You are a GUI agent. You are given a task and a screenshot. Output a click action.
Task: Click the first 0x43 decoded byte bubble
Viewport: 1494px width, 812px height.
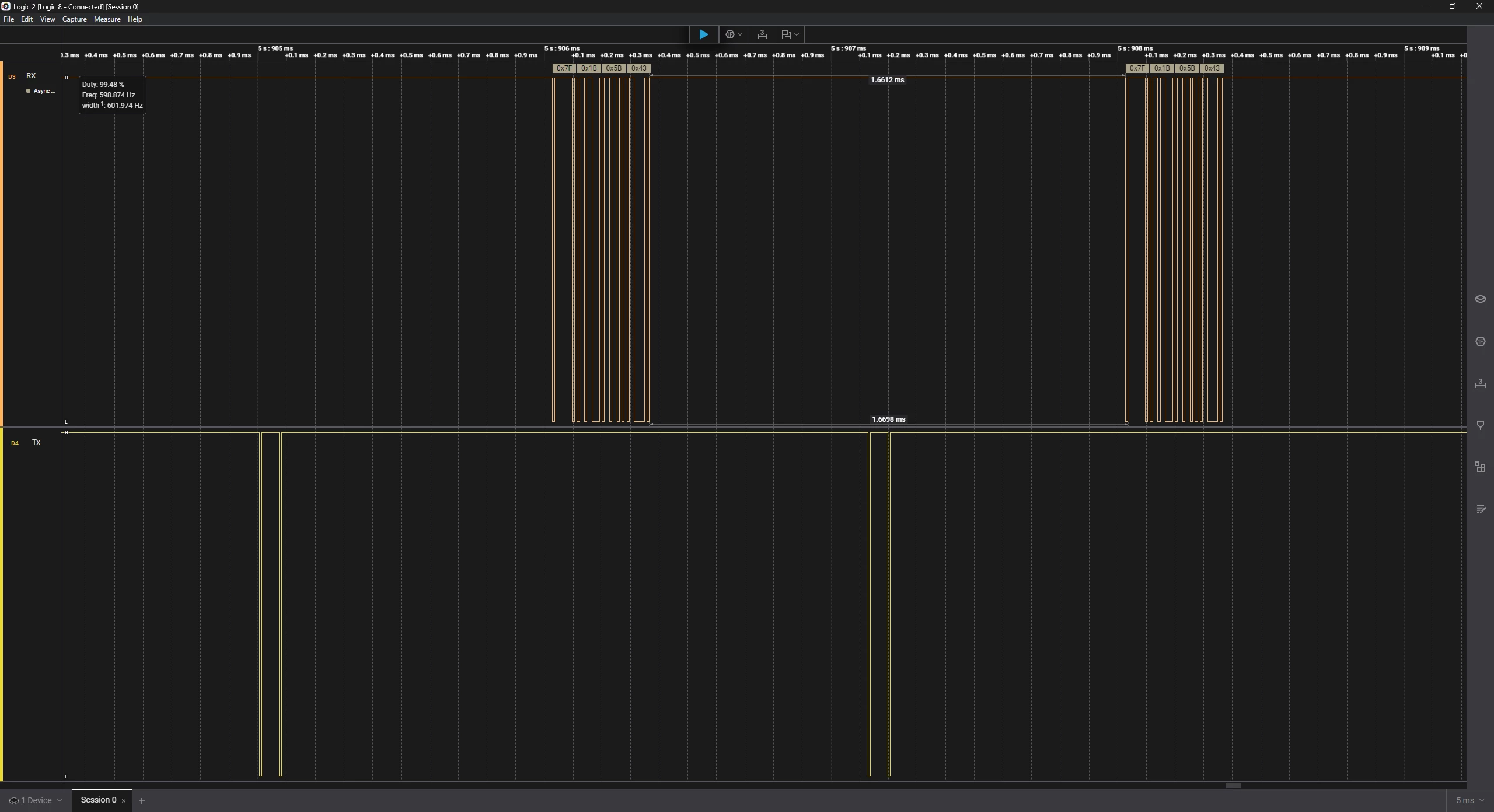click(639, 68)
